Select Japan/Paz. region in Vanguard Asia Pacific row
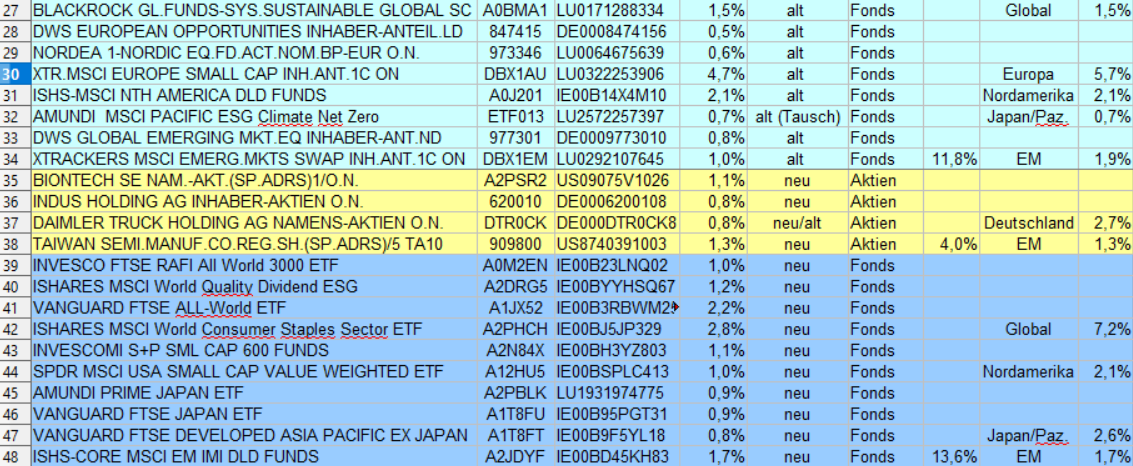 [x=1028, y=436]
